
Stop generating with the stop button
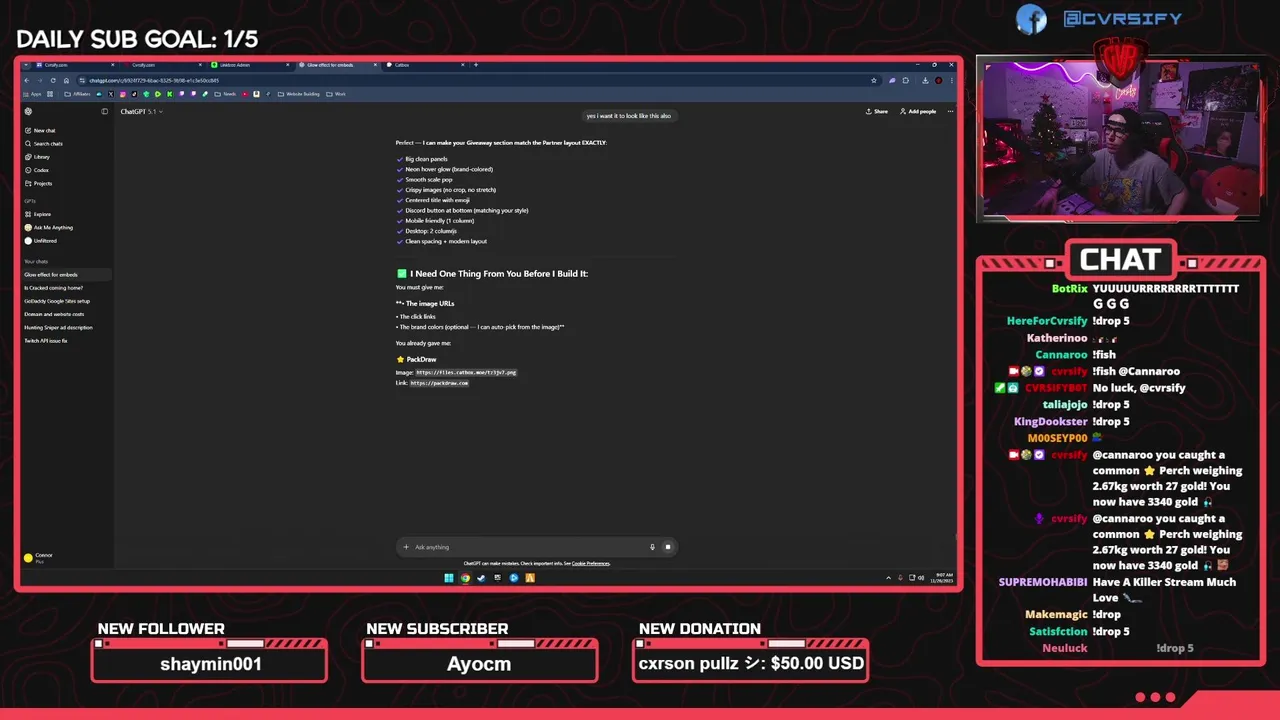click(668, 547)
